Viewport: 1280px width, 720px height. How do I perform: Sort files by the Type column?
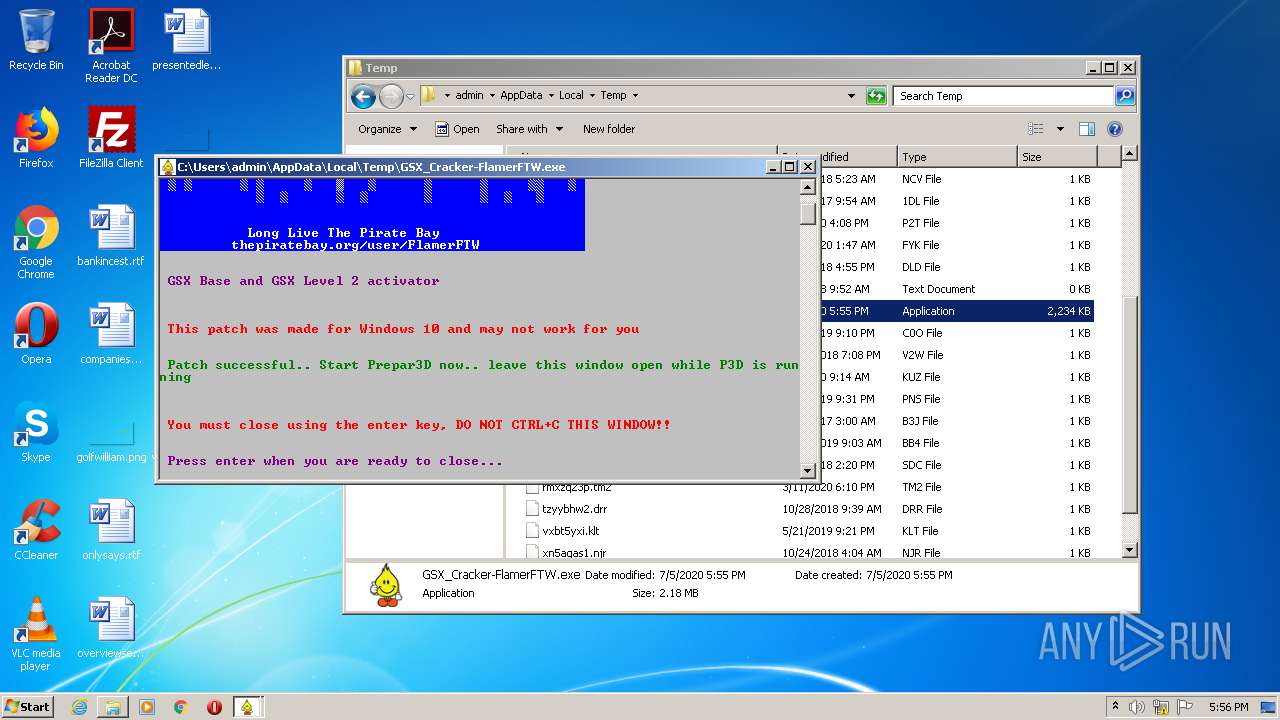(x=956, y=157)
